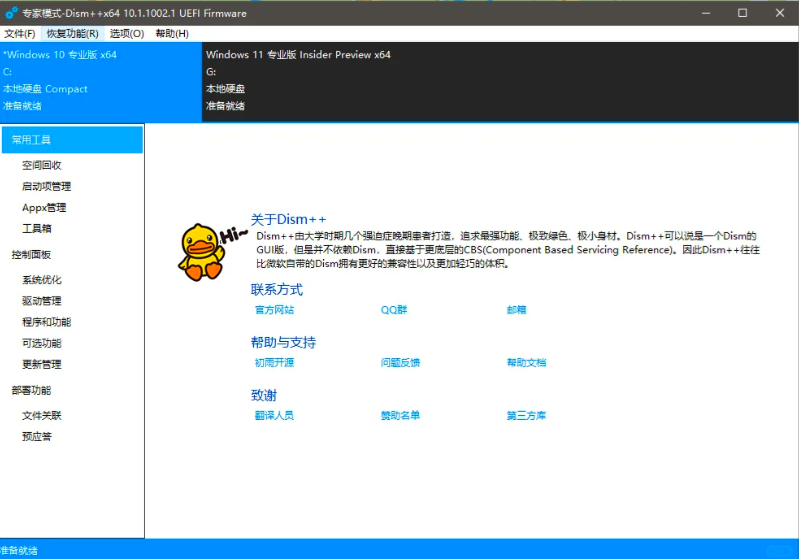The height and width of the screenshot is (559, 799).
Task: Click the 问题反馈 link
Action: (x=401, y=363)
